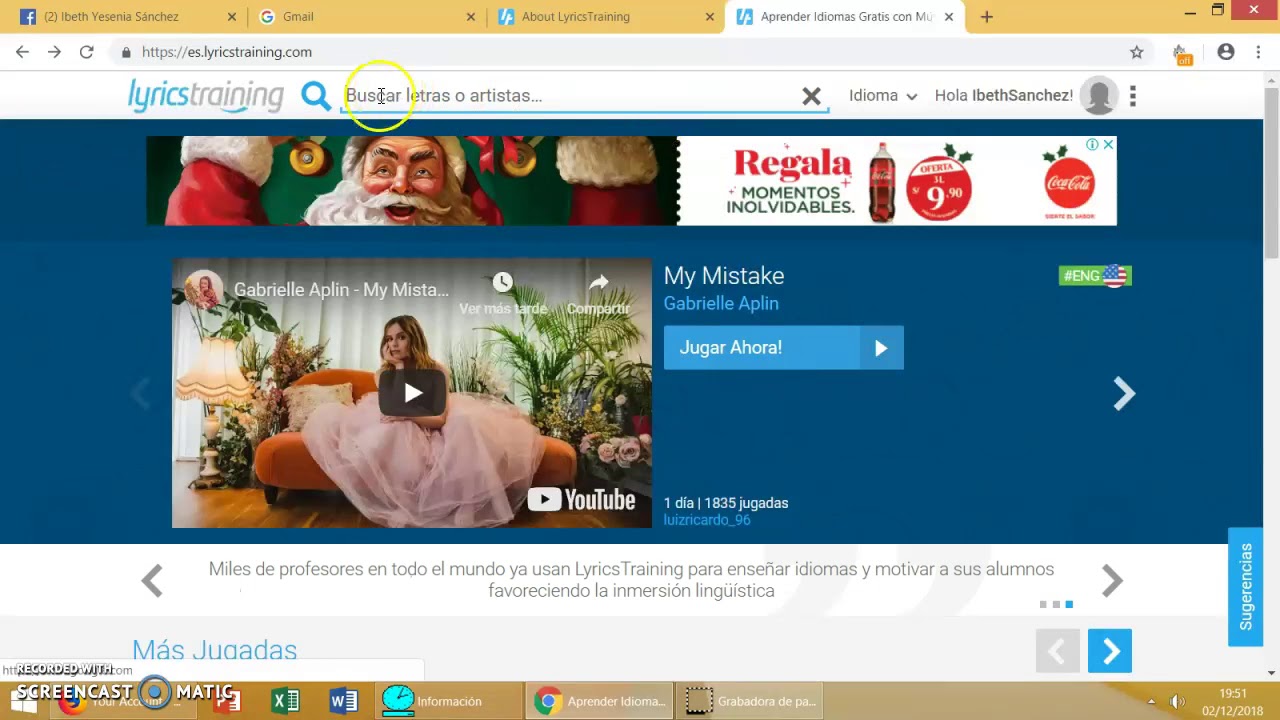The image size is (1280, 720).
Task: Open the Idioma dropdown
Action: (883, 96)
